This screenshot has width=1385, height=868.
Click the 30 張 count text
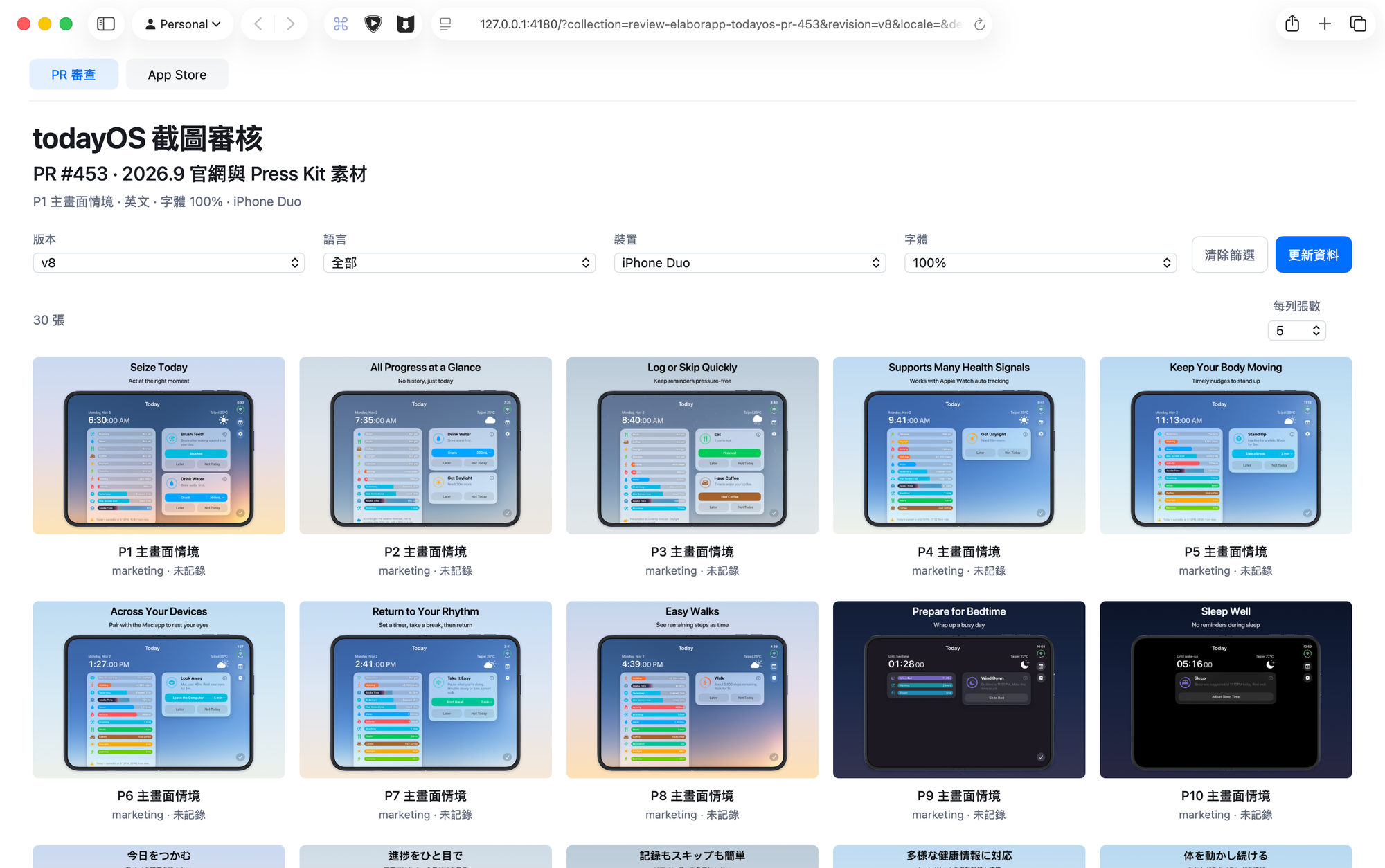pyautogui.click(x=49, y=320)
